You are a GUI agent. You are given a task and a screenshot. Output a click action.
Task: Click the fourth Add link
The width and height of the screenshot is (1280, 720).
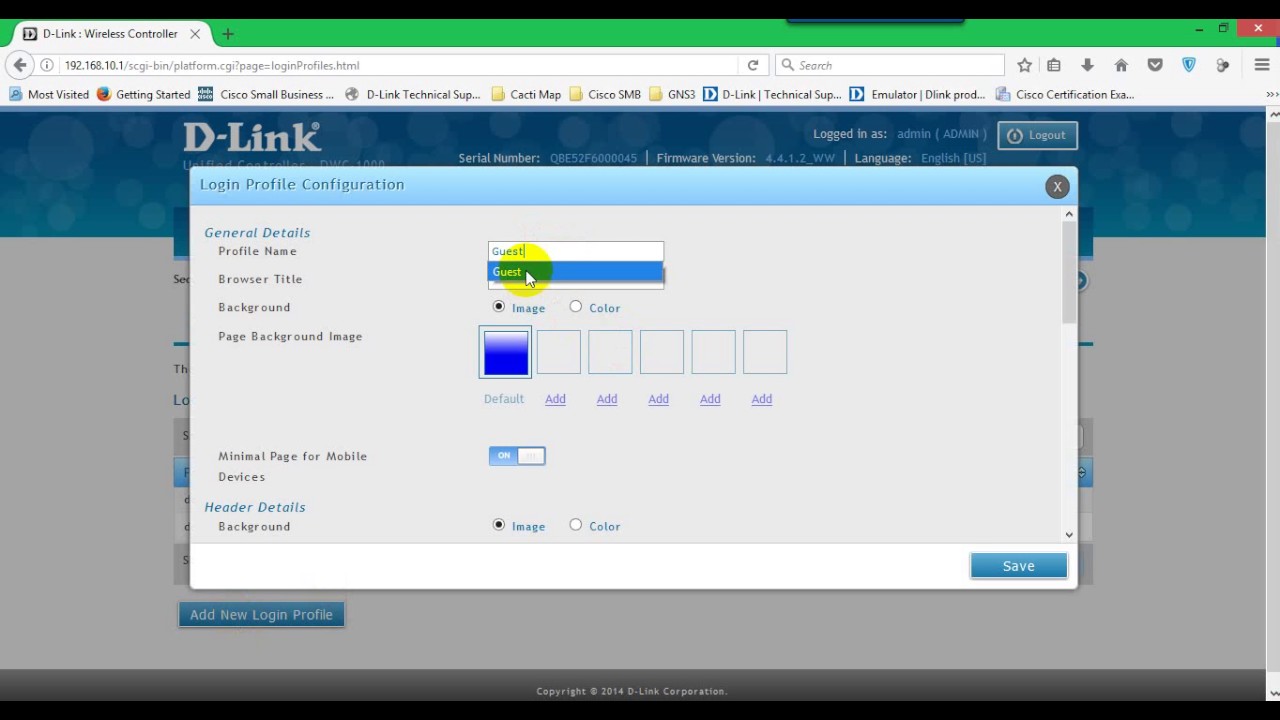[710, 399]
